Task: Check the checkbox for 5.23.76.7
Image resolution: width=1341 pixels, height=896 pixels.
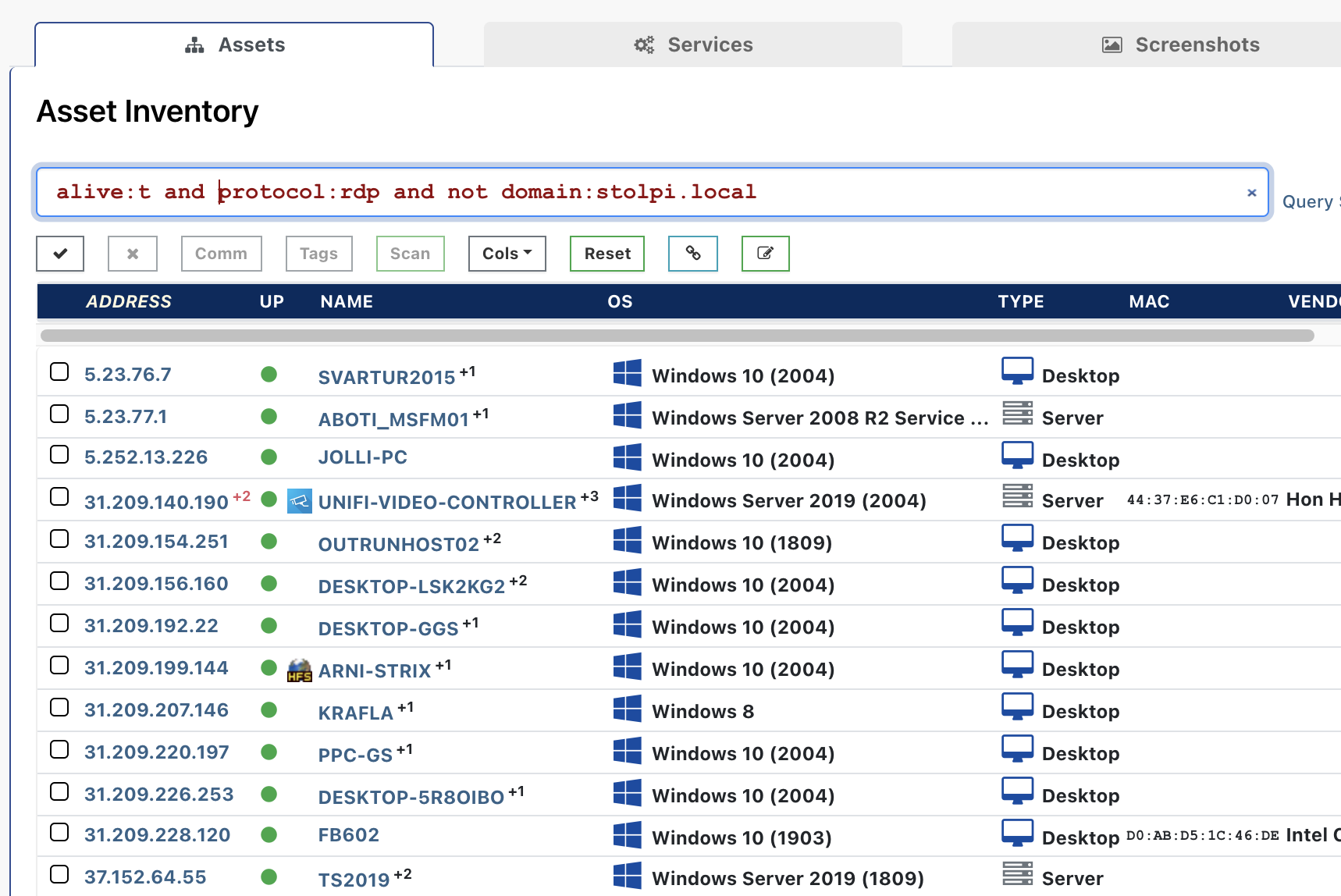Action: (x=59, y=372)
